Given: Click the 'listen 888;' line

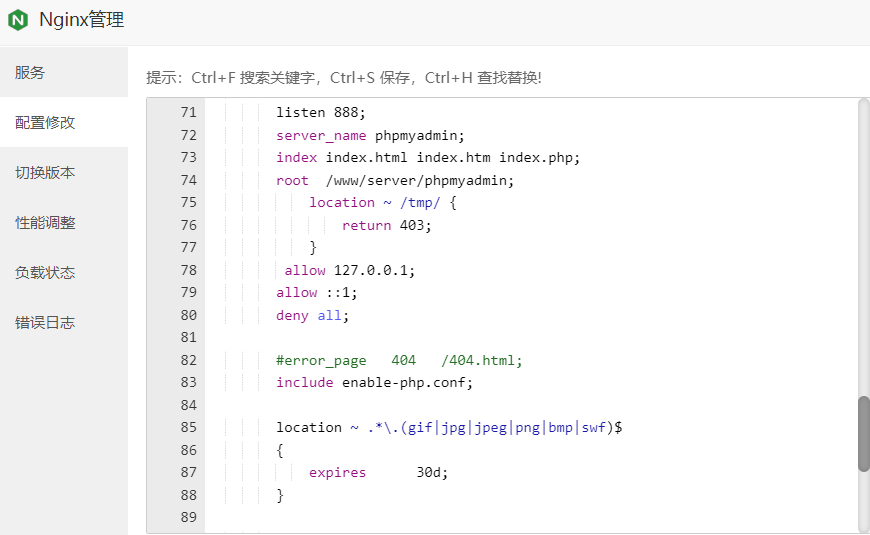Looking at the screenshot, I should tap(321, 113).
